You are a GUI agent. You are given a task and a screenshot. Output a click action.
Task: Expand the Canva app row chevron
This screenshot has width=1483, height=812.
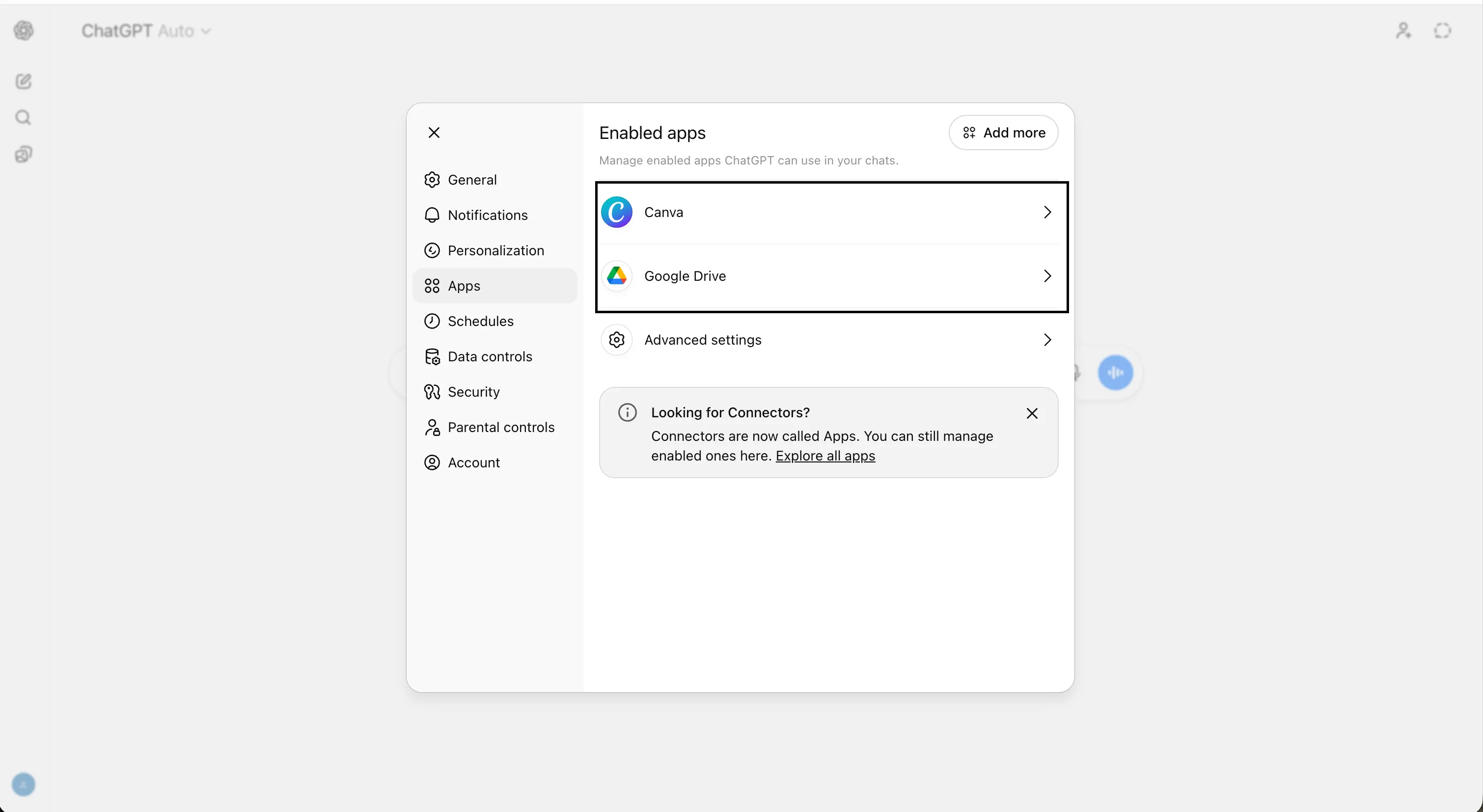coord(1047,213)
